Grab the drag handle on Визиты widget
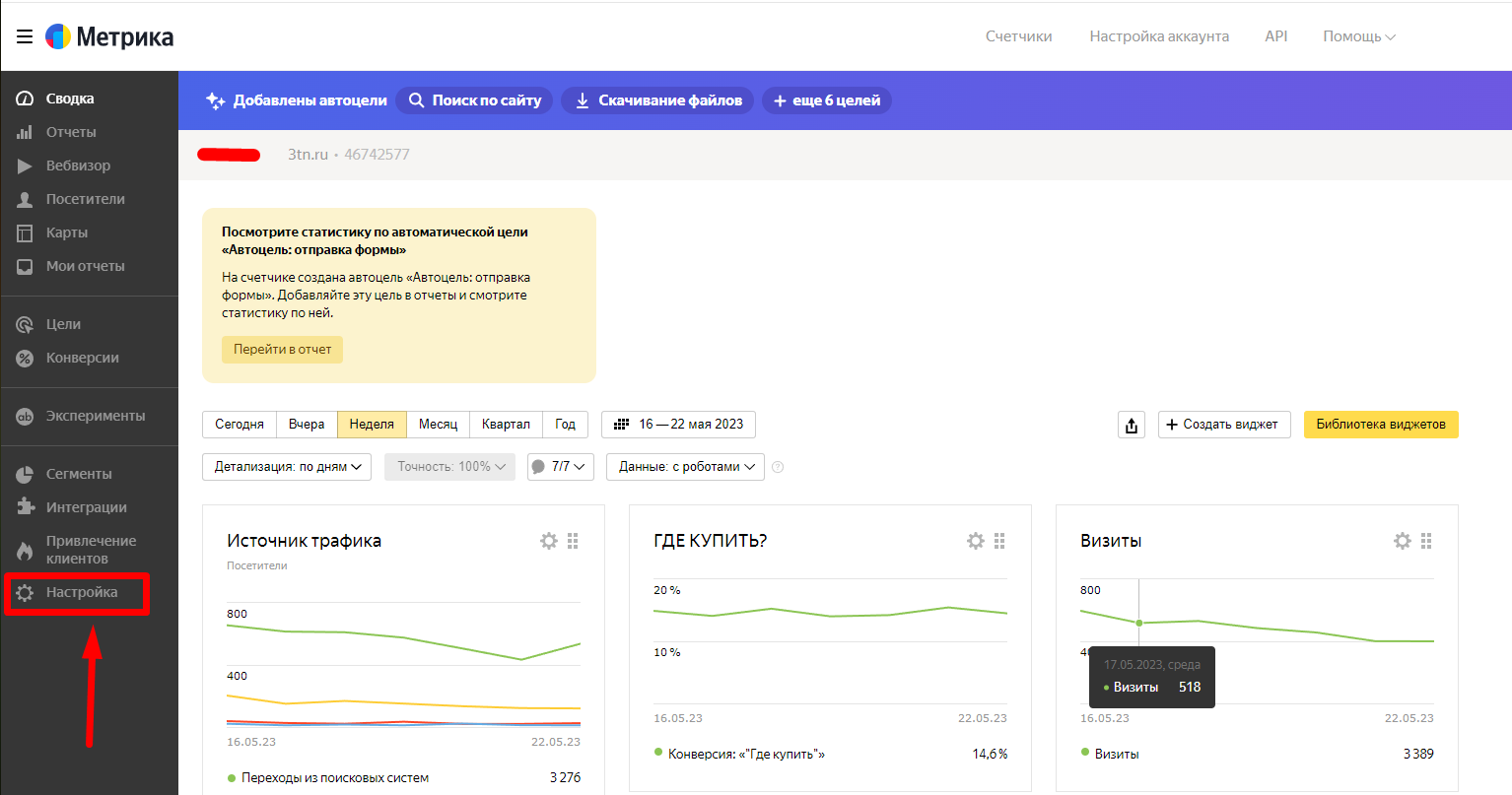 click(x=1426, y=541)
